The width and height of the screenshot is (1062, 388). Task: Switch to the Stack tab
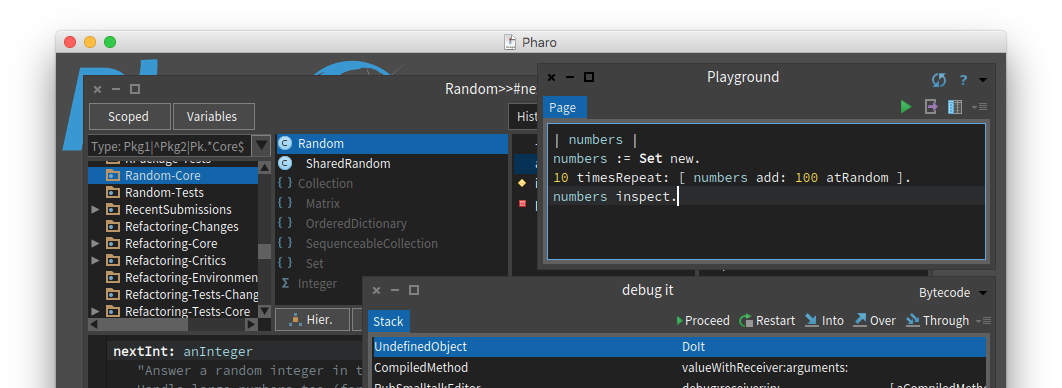pos(389,322)
